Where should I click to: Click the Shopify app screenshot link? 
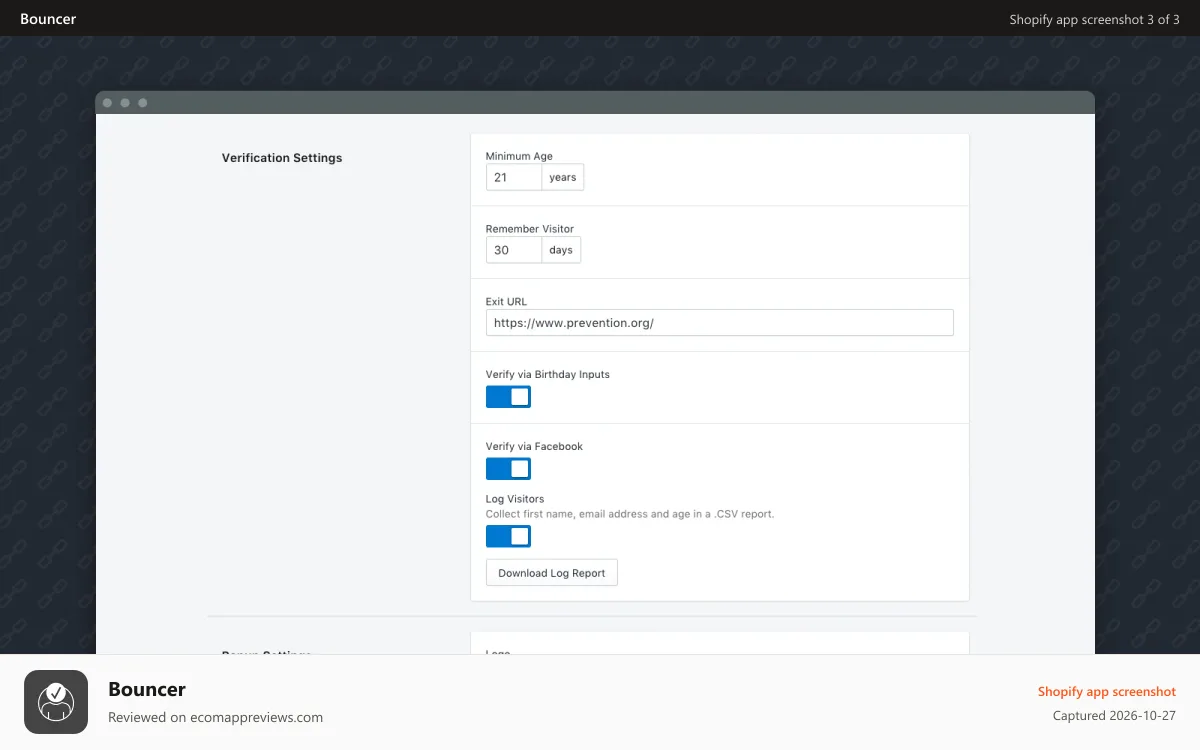pos(1107,691)
